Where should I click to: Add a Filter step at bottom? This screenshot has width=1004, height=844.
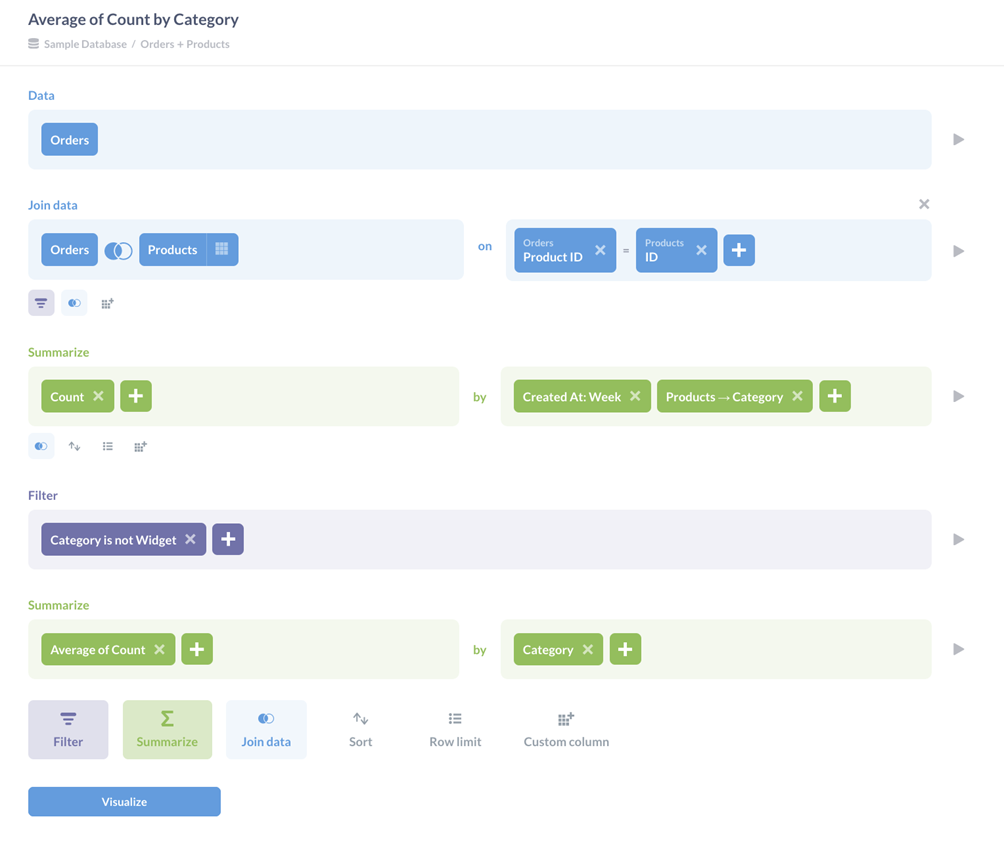(68, 729)
